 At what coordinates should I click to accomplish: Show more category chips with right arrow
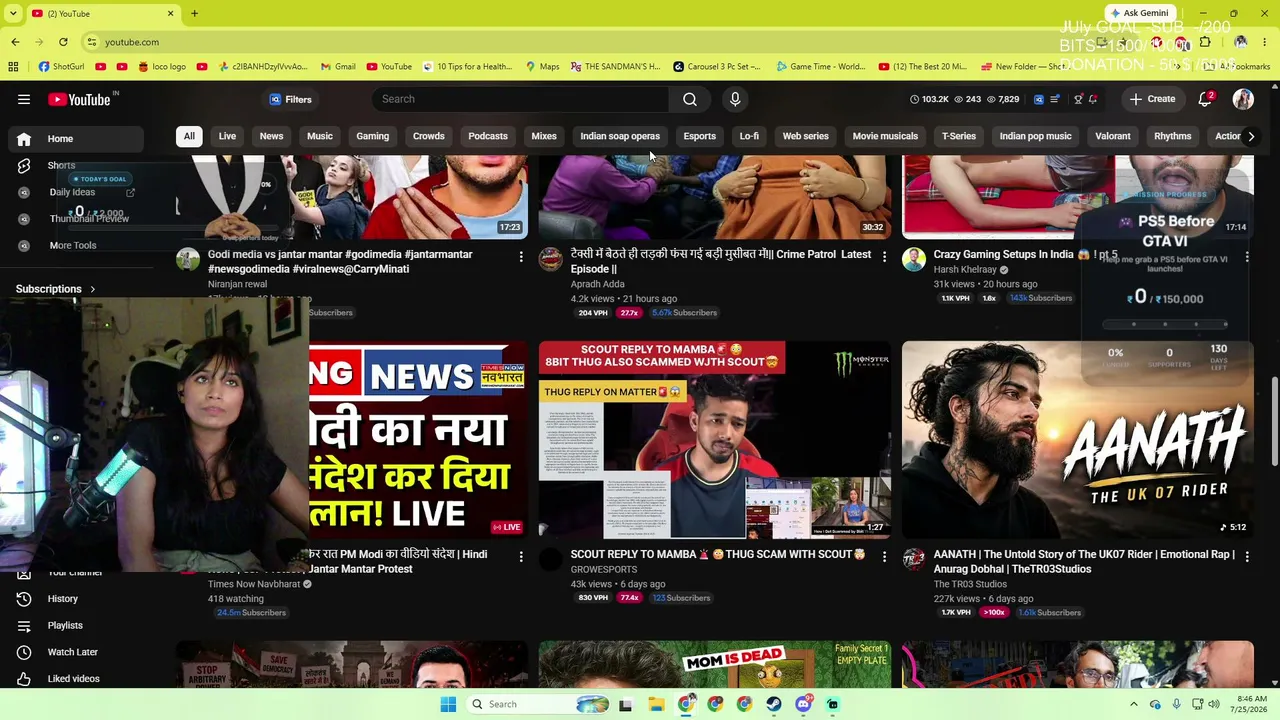click(x=1250, y=136)
